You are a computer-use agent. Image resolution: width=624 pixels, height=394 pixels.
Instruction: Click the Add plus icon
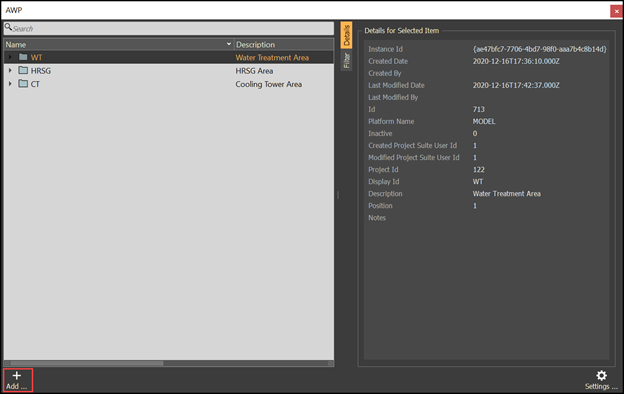click(17, 375)
